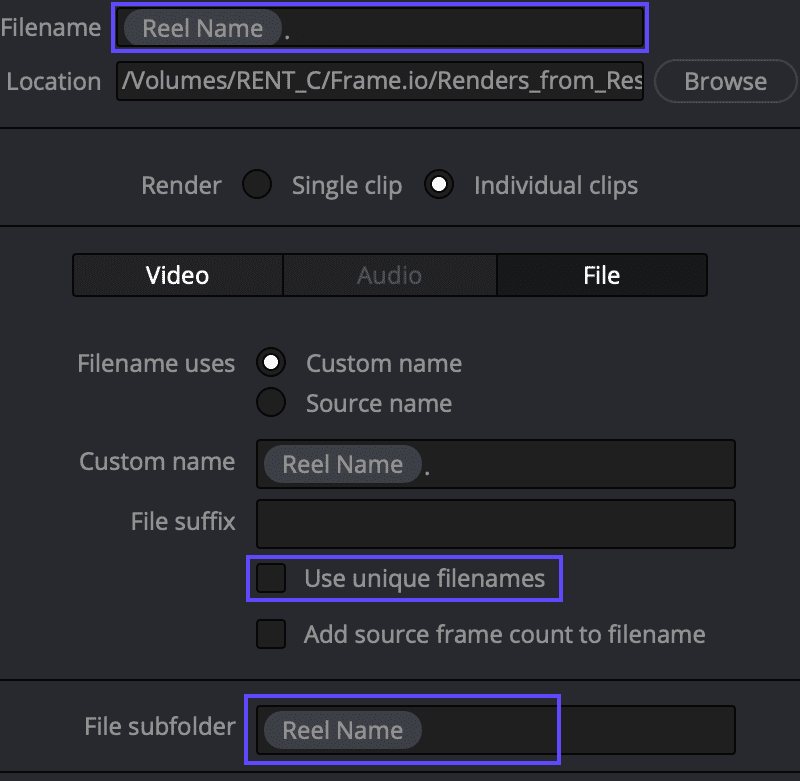Check Add source frame count to filename
This screenshot has width=800, height=781.
tap(270, 634)
